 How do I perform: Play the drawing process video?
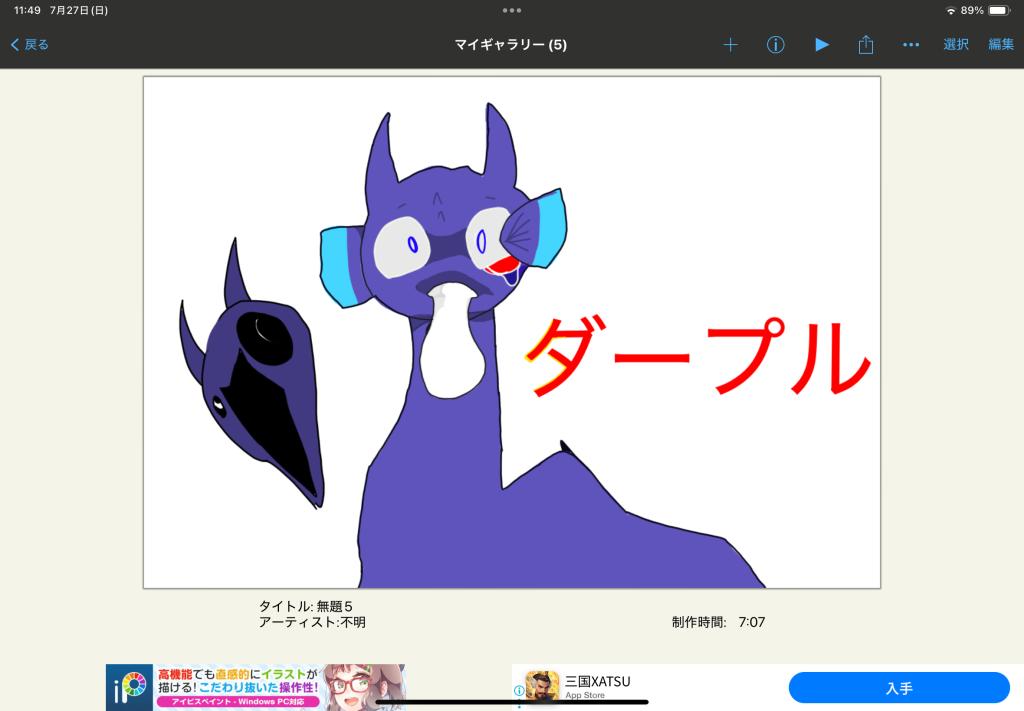[821, 45]
